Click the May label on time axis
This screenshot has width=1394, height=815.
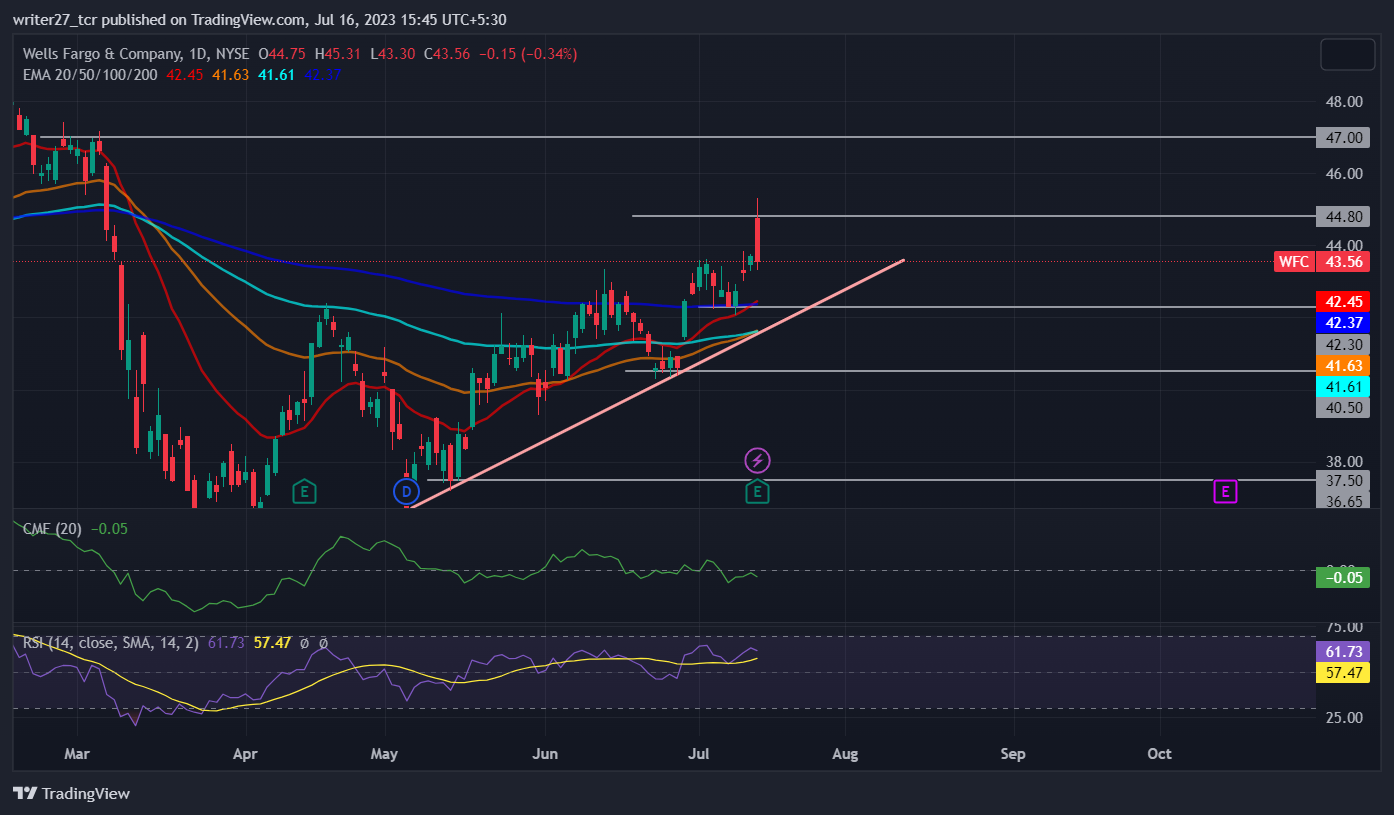tap(384, 753)
